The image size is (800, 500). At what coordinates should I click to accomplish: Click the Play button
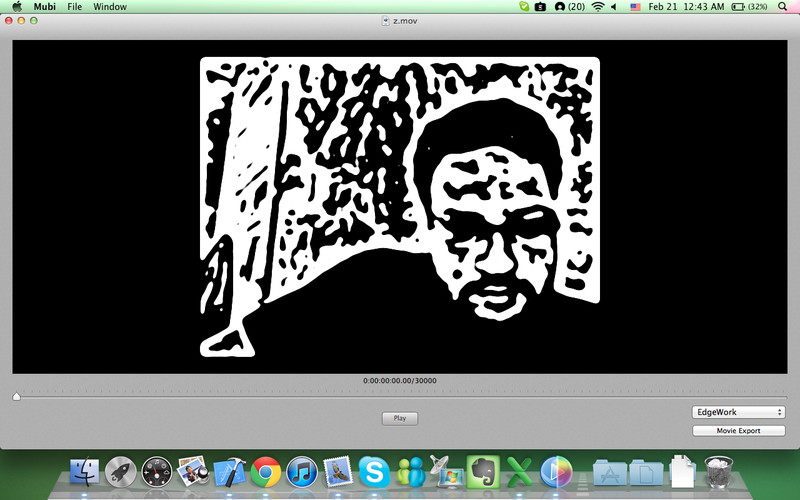click(400, 418)
